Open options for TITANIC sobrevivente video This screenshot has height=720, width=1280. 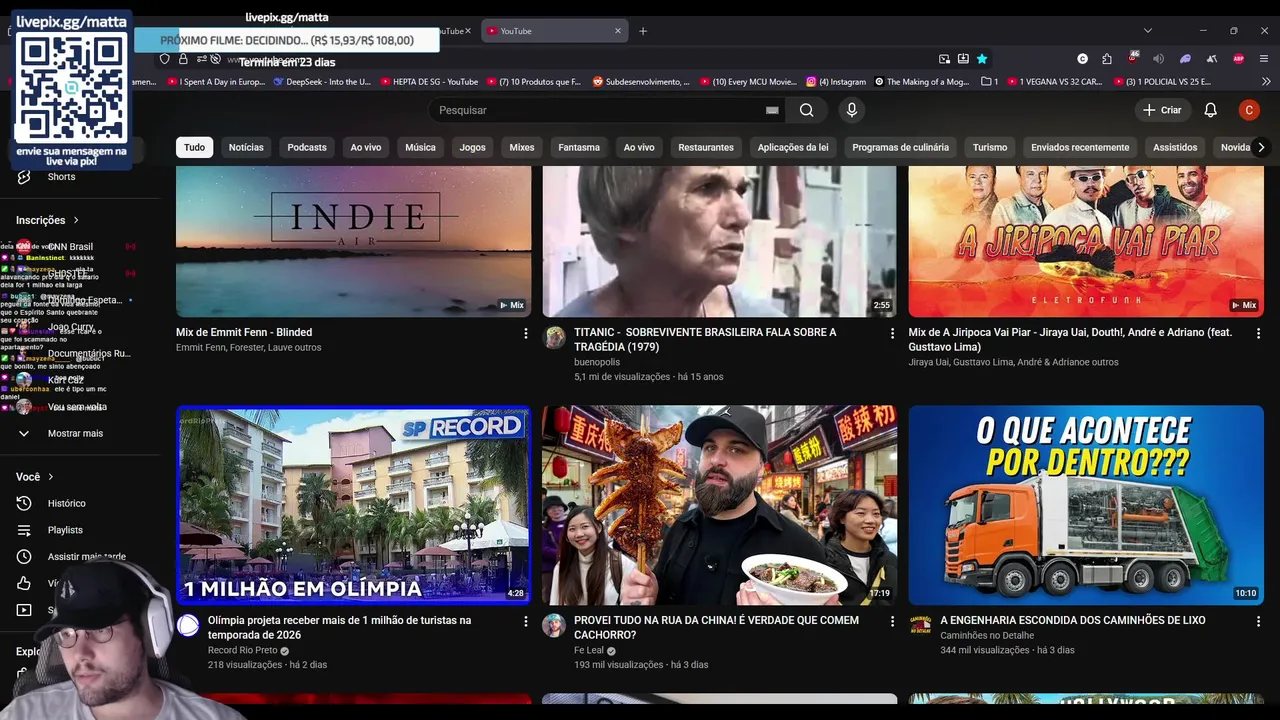892,333
